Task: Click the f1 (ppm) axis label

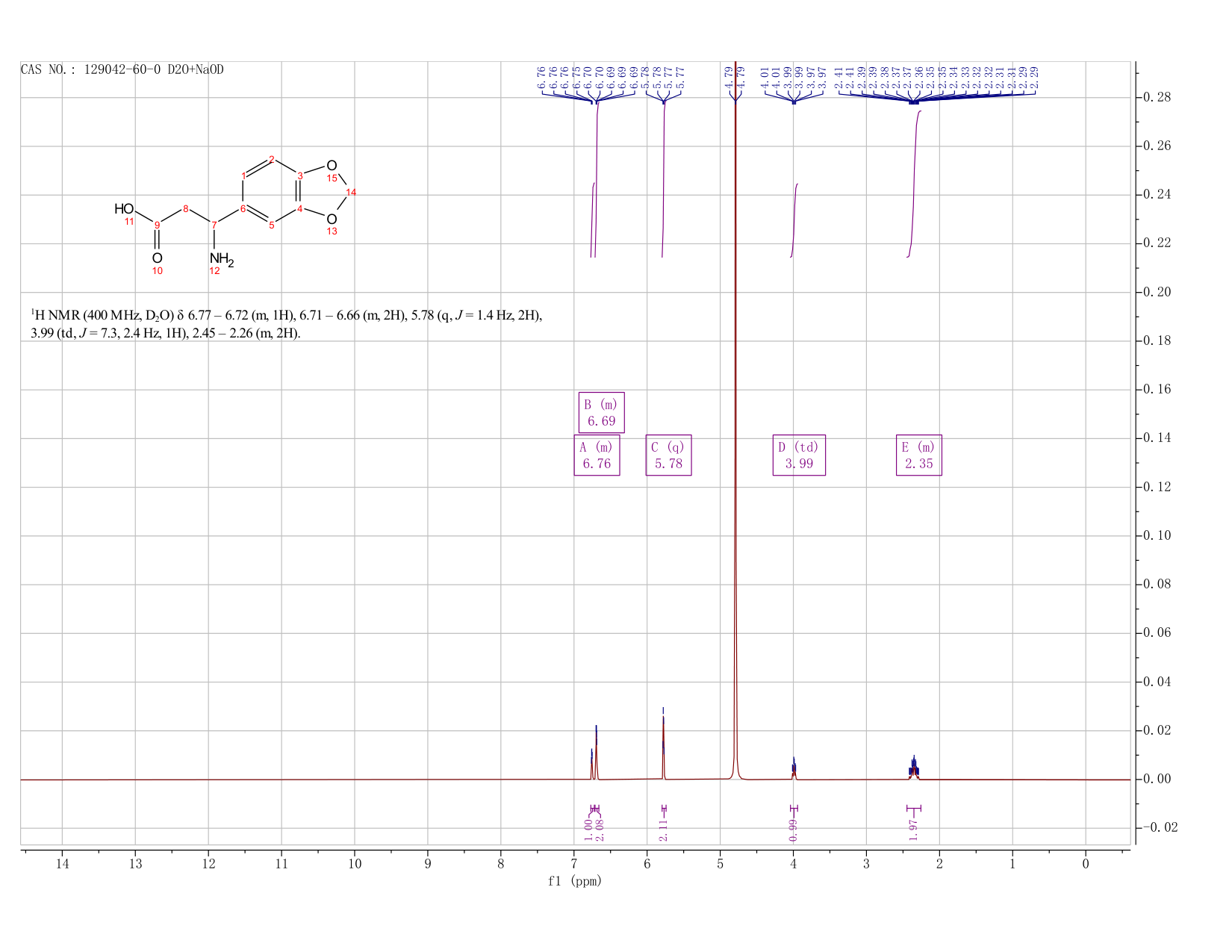Action: (574, 881)
